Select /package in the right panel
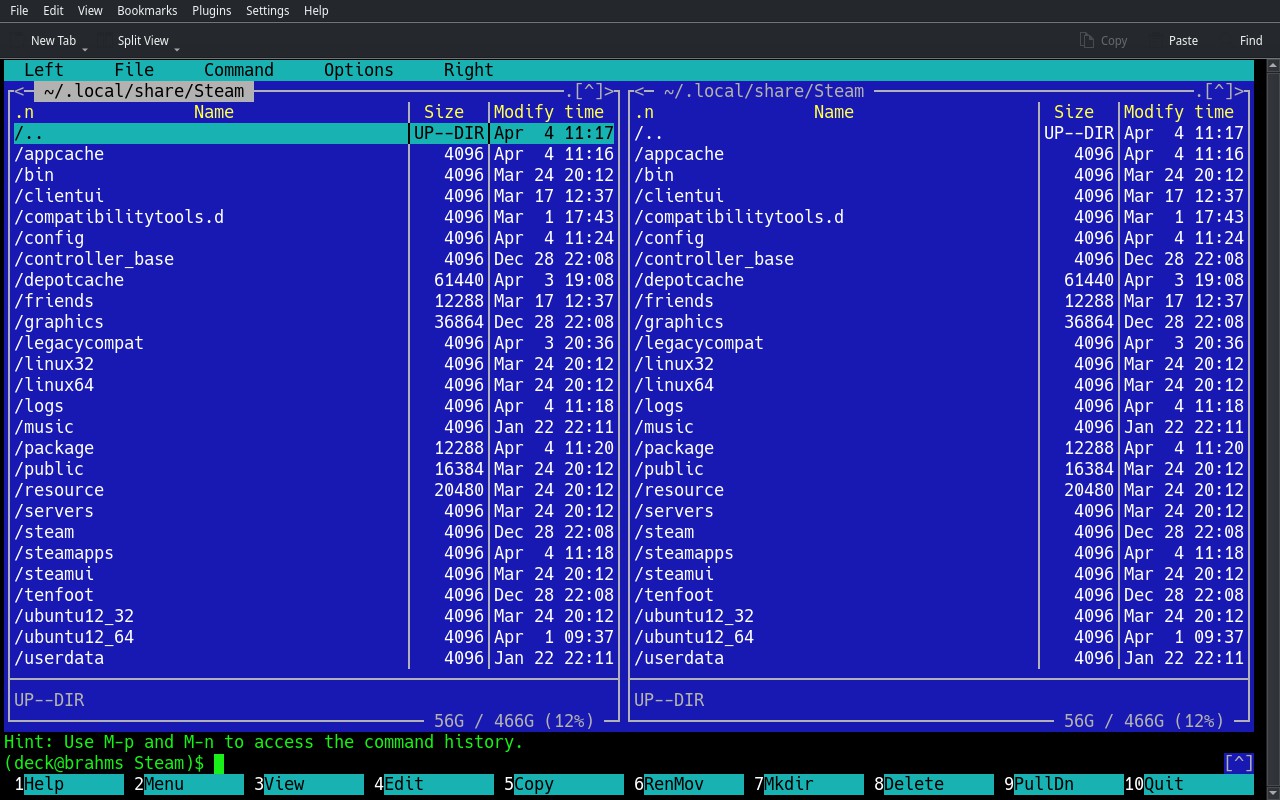Screen dimensions: 1280x800 (939, 448)
